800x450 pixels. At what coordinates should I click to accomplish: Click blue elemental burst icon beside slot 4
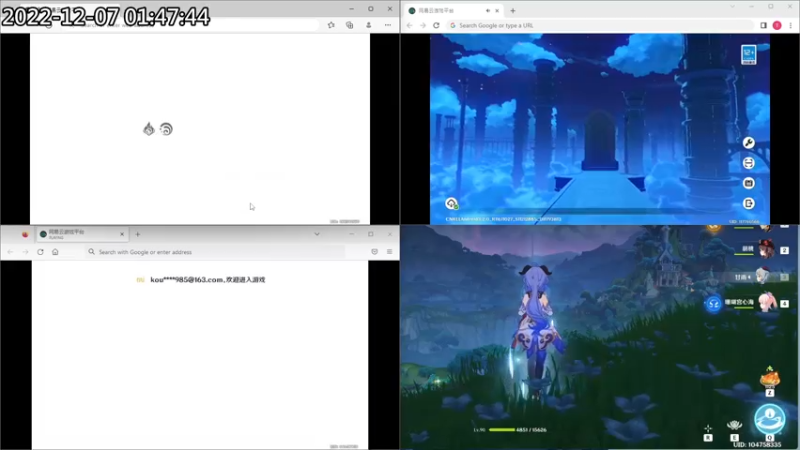(713, 304)
